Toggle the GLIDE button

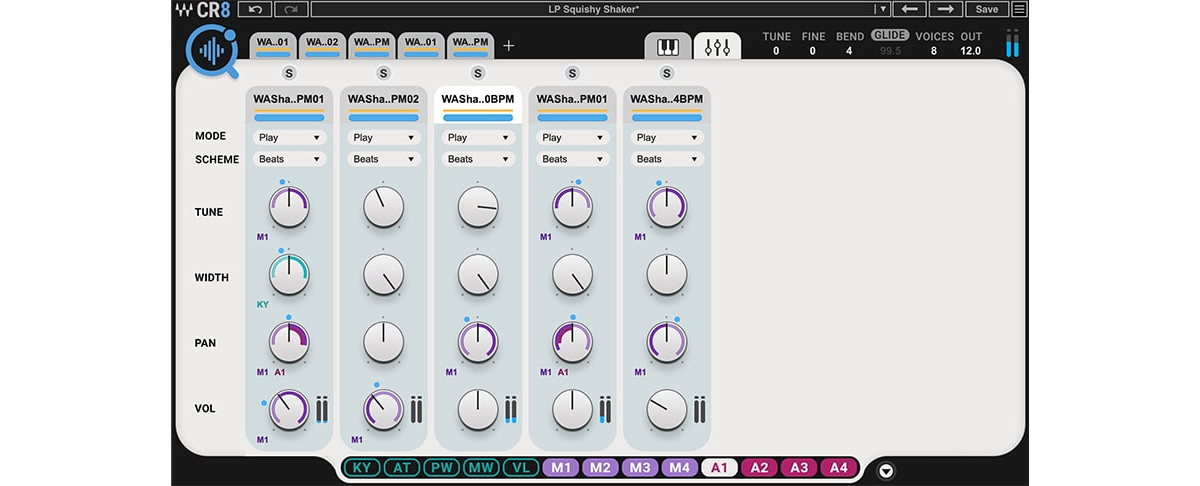pos(889,35)
